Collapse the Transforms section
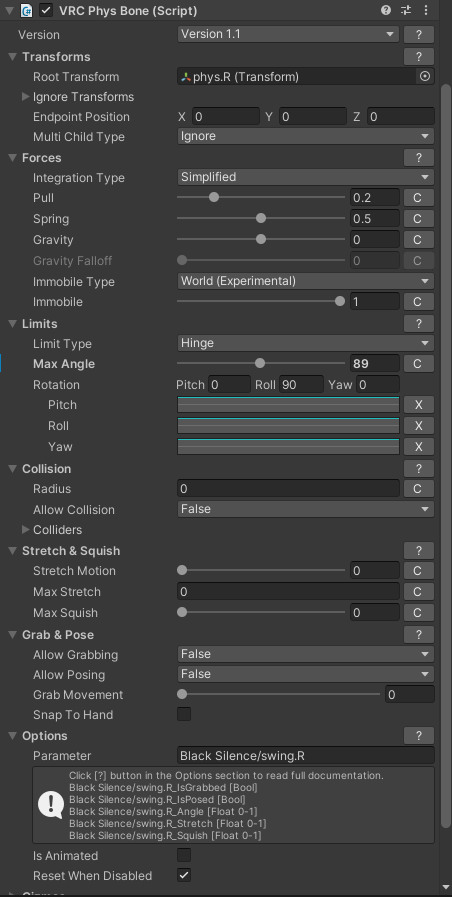This screenshot has height=897, width=452. (13, 57)
